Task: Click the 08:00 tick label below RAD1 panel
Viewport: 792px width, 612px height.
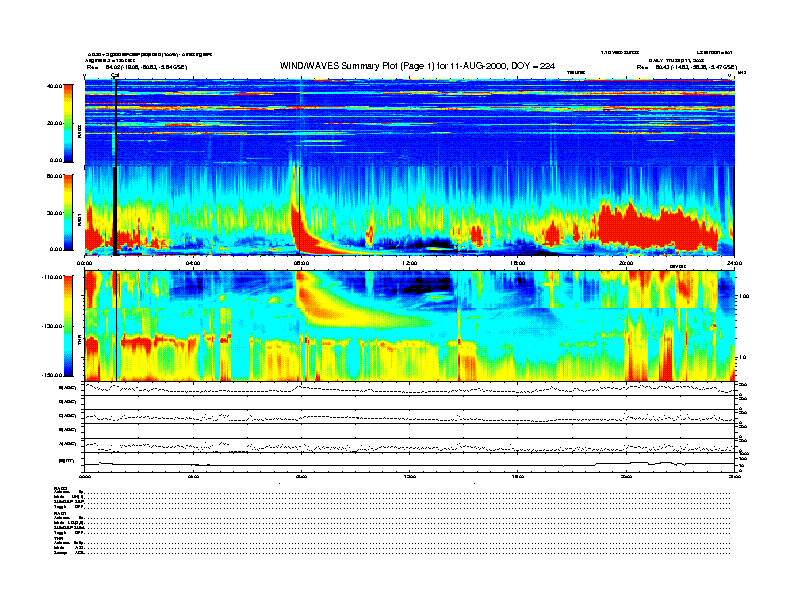Action: point(301,263)
